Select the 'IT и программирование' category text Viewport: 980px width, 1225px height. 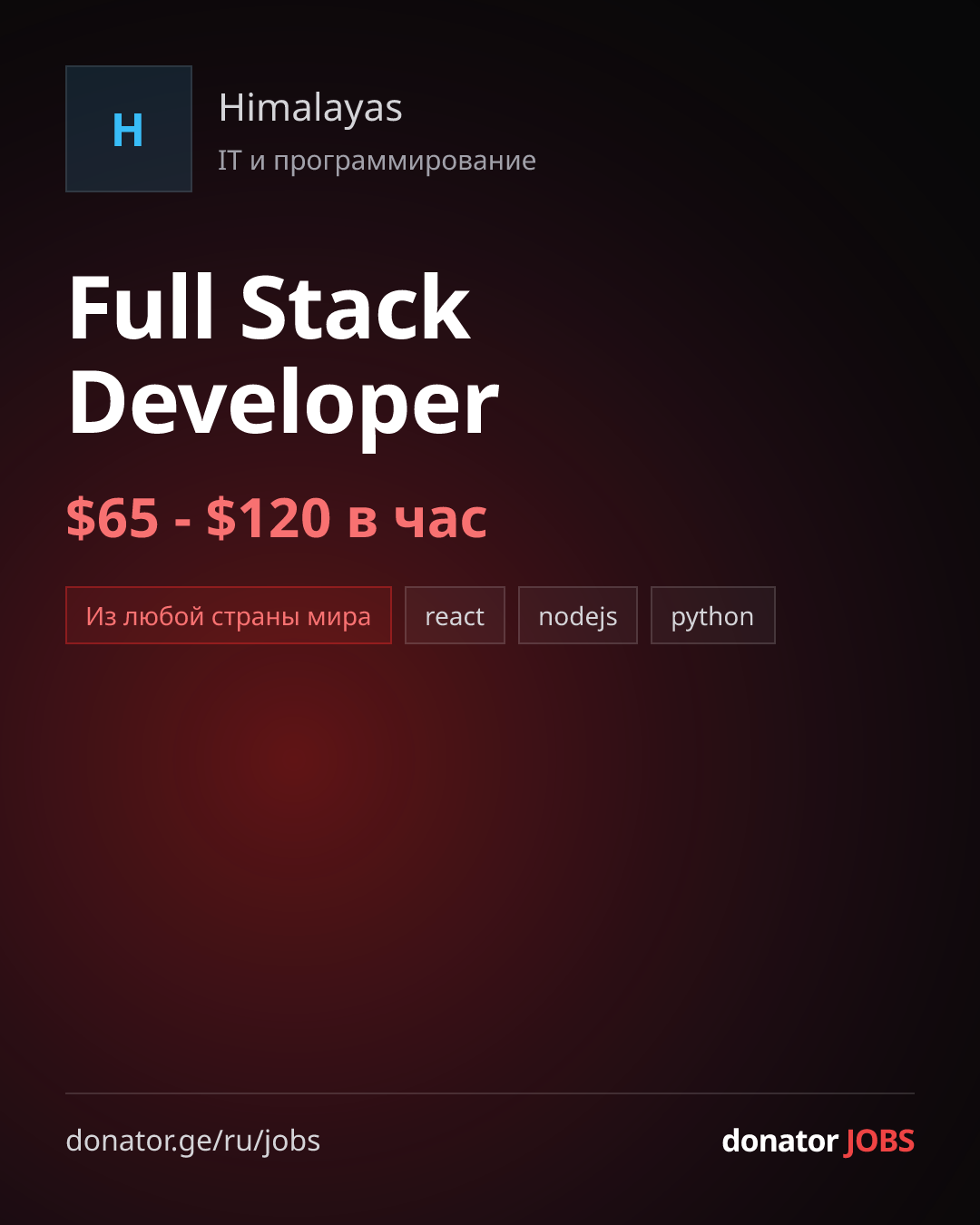pyautogui.click(x=377, y=161)
